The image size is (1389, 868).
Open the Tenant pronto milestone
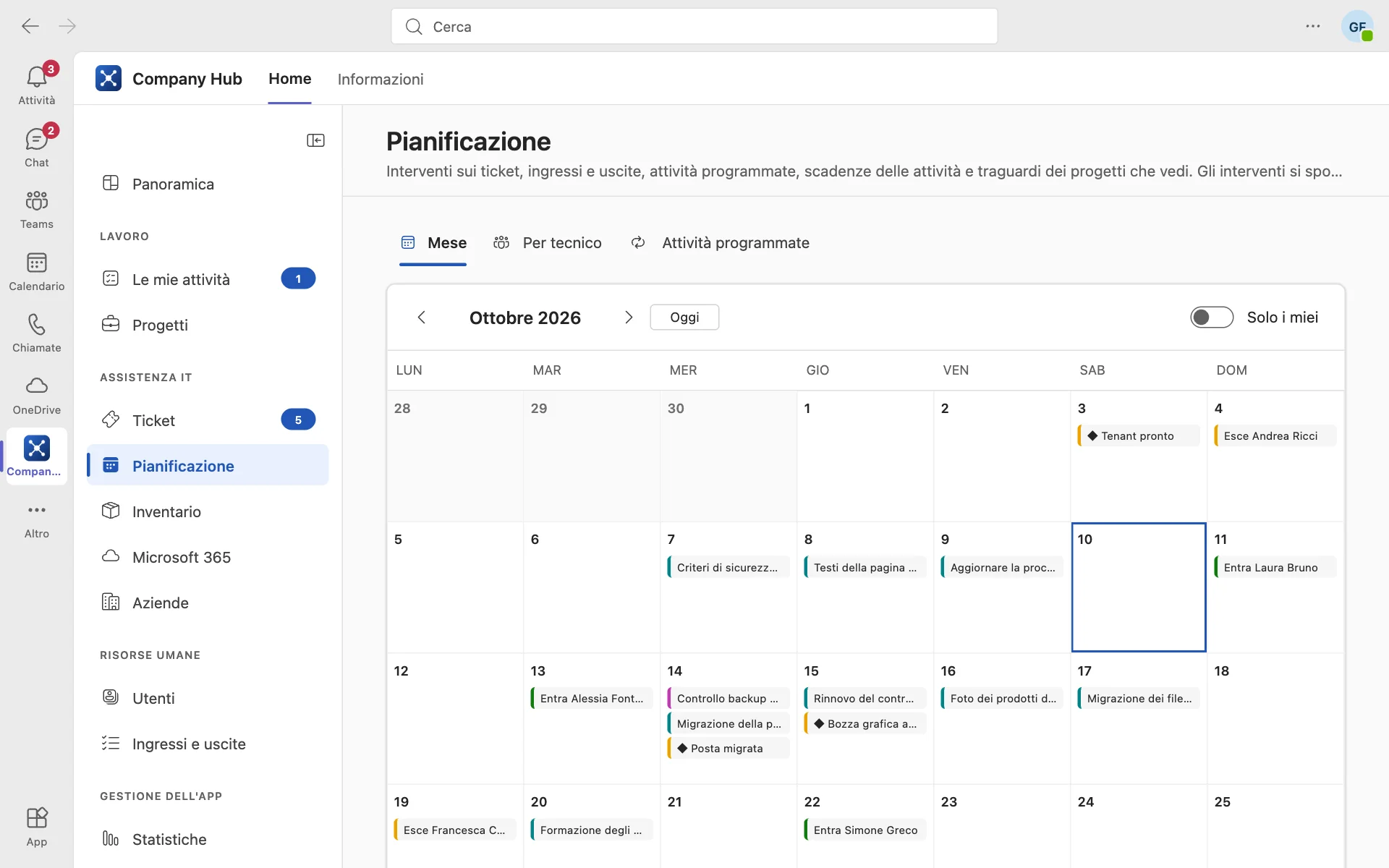coord(1138,436)
